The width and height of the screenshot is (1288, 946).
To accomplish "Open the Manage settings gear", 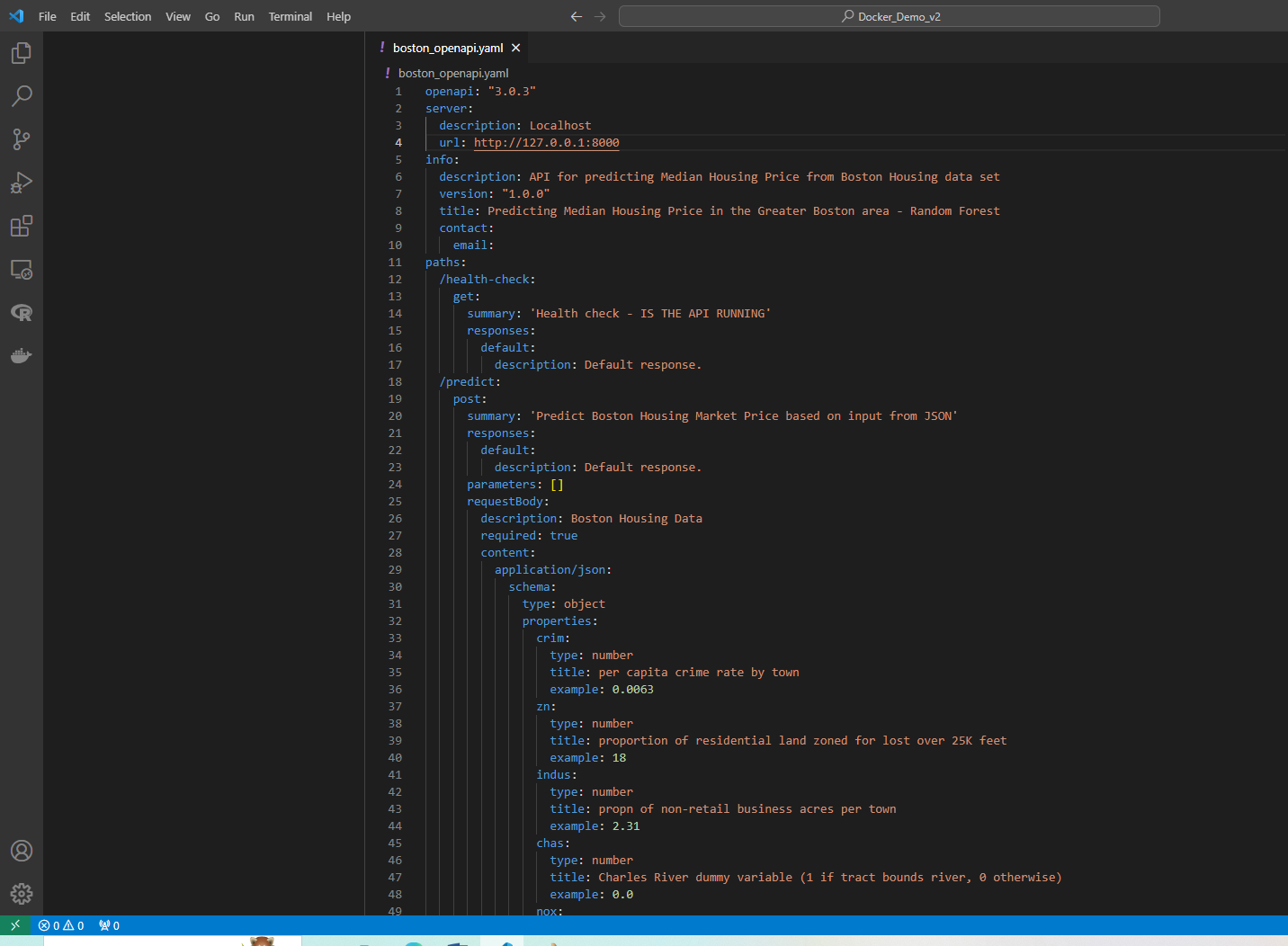I will (x=22, y=893).
